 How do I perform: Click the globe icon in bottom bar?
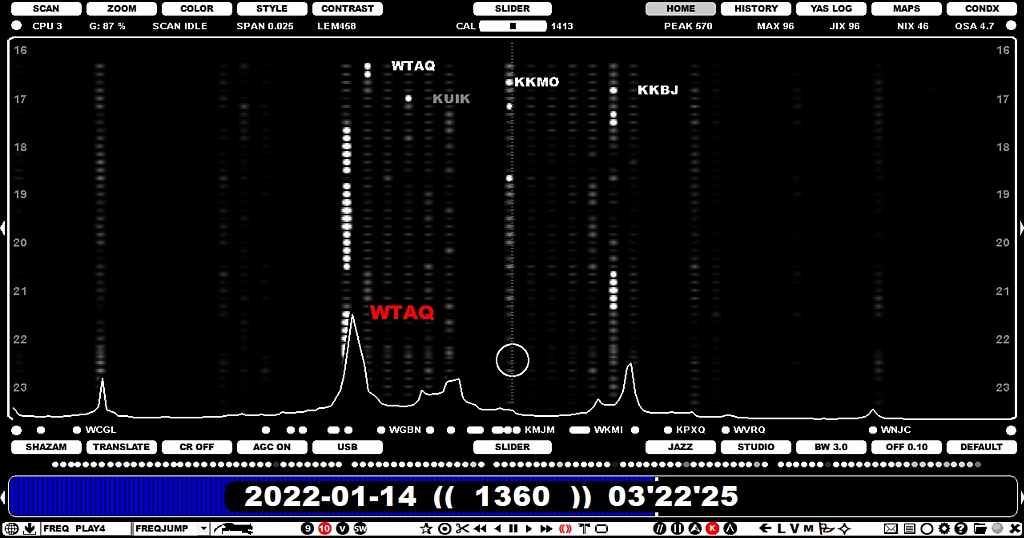(x=10, y=528)
